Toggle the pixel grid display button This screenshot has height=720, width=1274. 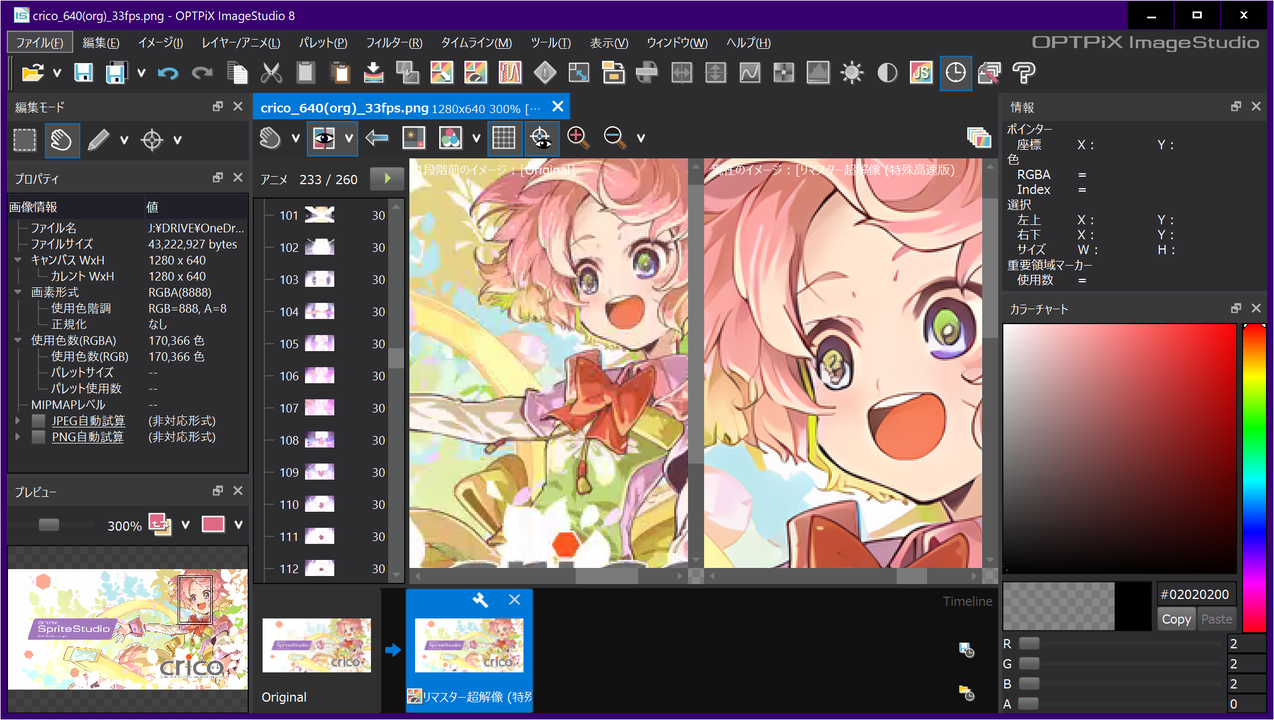tap(504, 137)
